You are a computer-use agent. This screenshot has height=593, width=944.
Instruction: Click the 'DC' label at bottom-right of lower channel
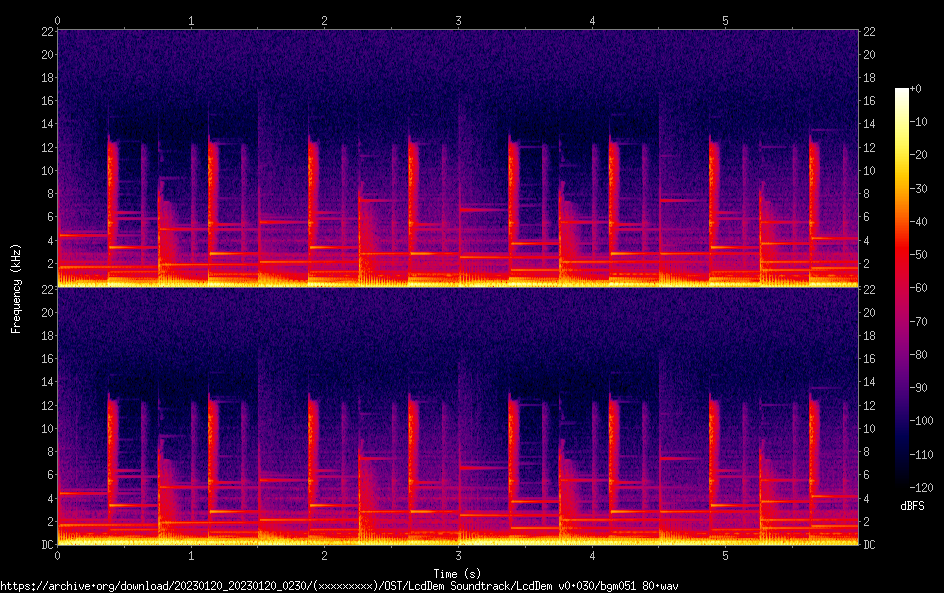click(x=870, y=545)
